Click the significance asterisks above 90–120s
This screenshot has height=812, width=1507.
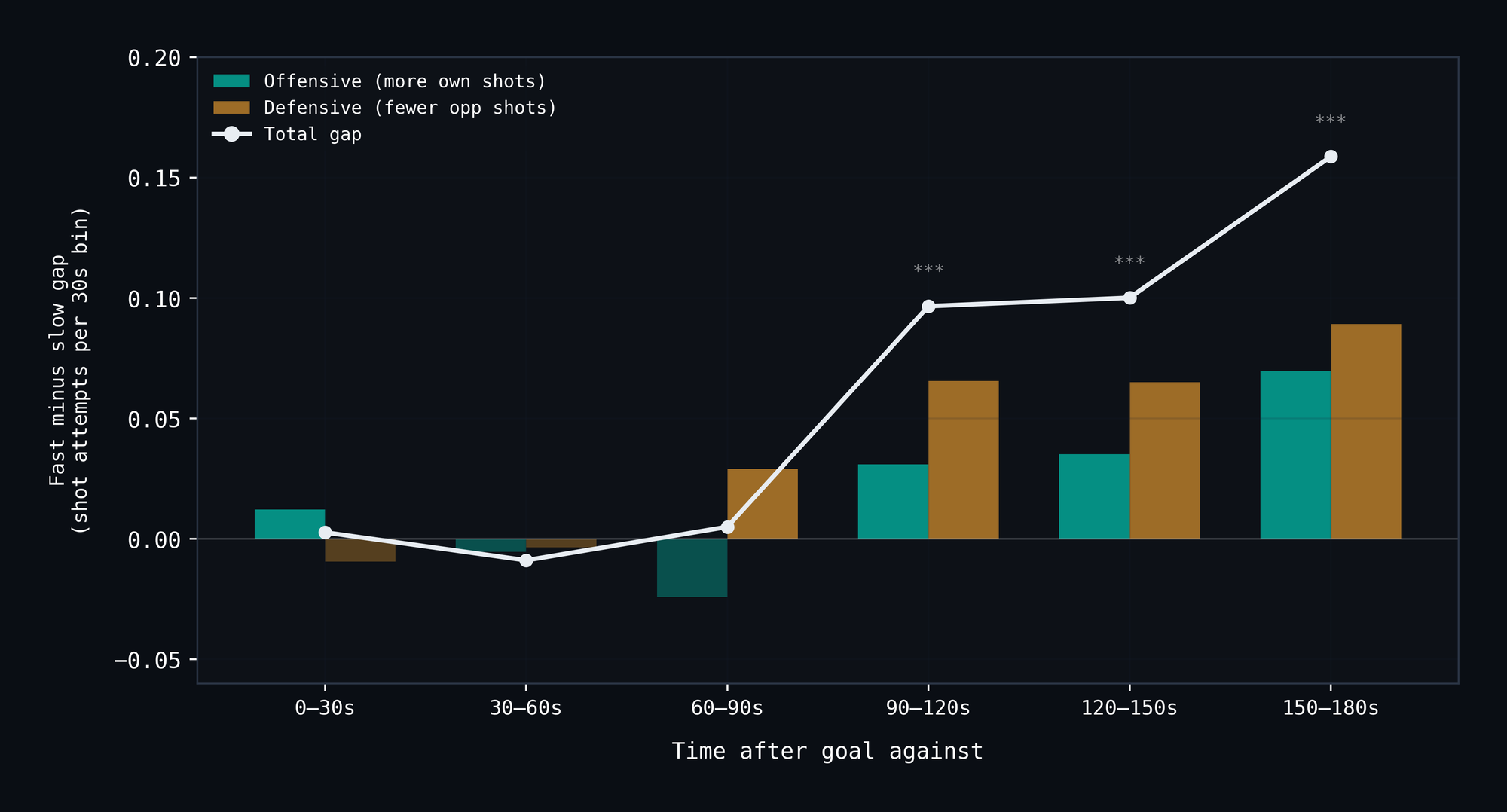pyautogui.click(x=928, y=270)
